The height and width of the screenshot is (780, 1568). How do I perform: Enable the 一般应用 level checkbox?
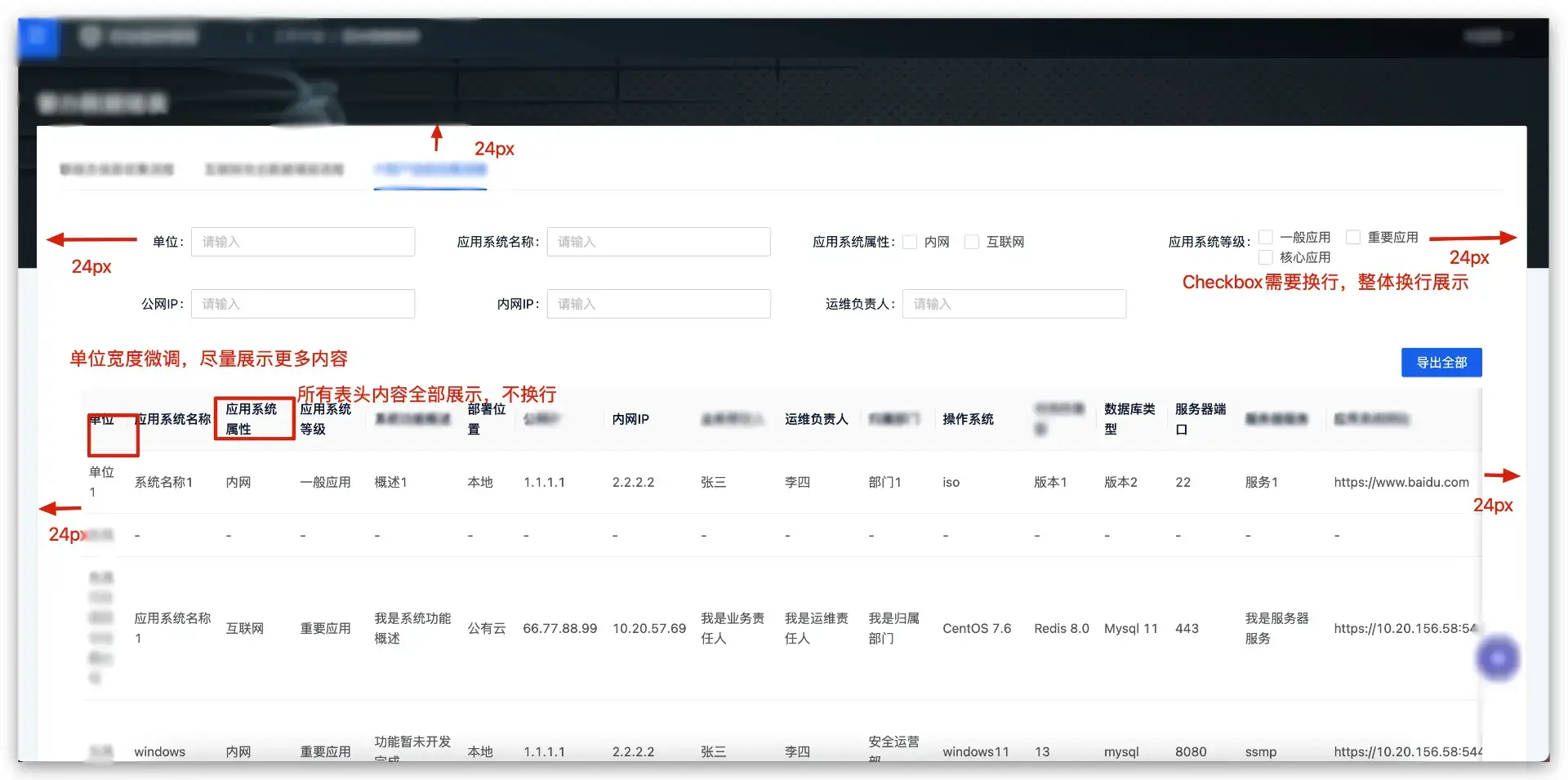[1266, 237]
